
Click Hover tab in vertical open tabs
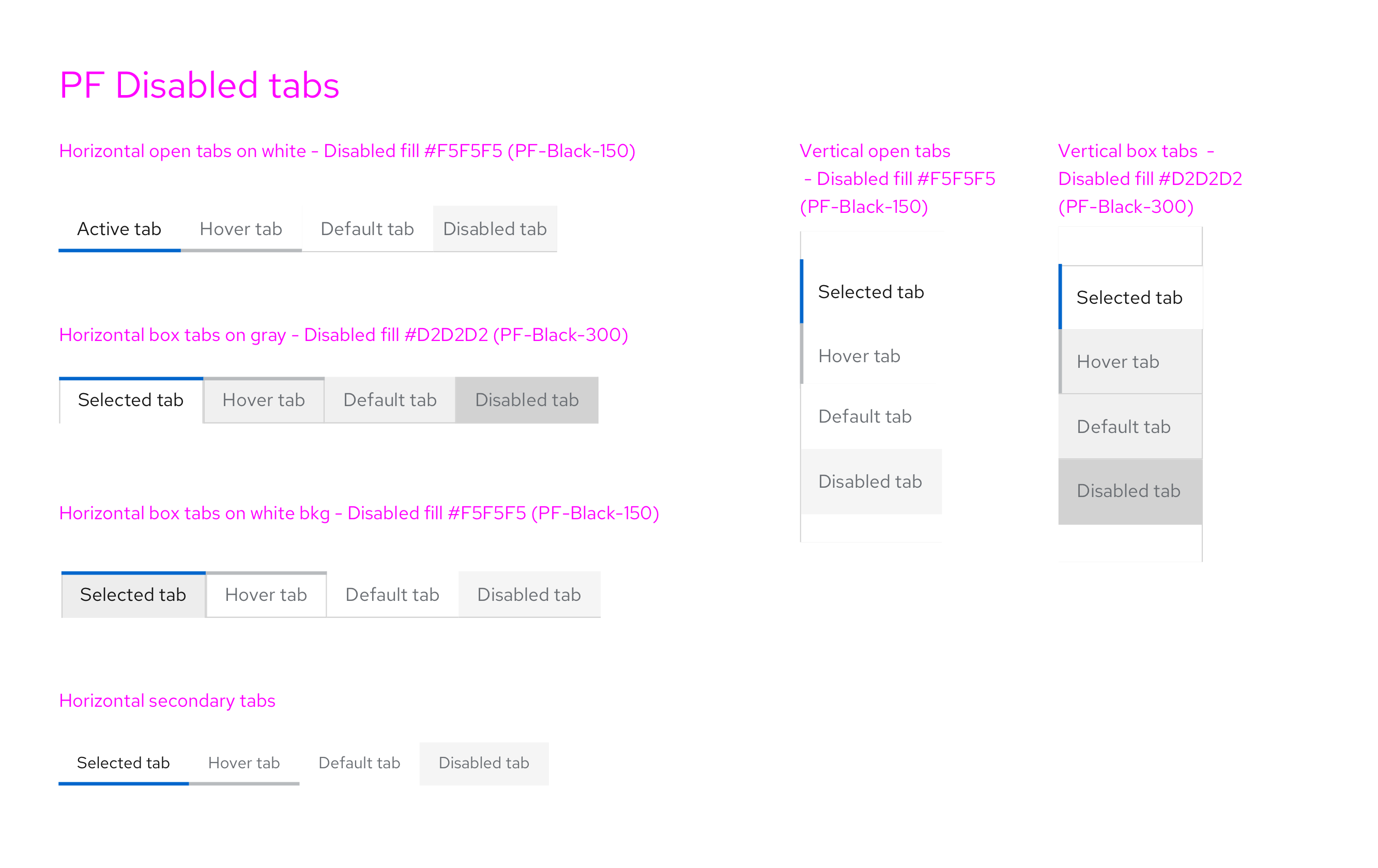pos(859,355)
